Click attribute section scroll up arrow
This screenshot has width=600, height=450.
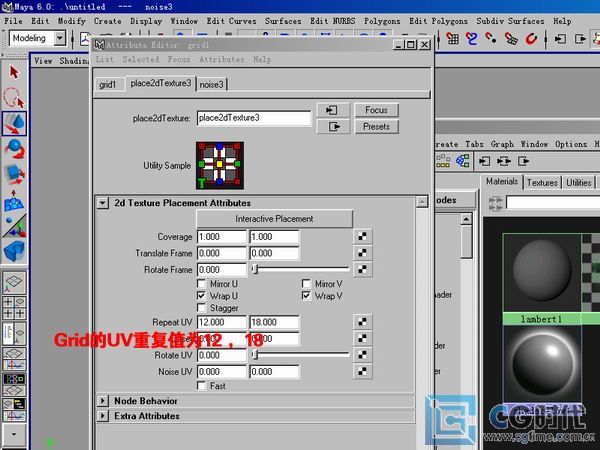[422, 202]
